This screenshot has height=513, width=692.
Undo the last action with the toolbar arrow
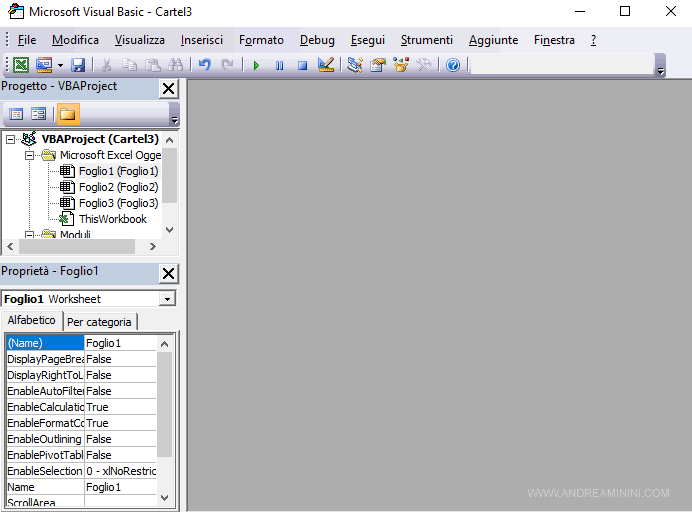point(204,65)
